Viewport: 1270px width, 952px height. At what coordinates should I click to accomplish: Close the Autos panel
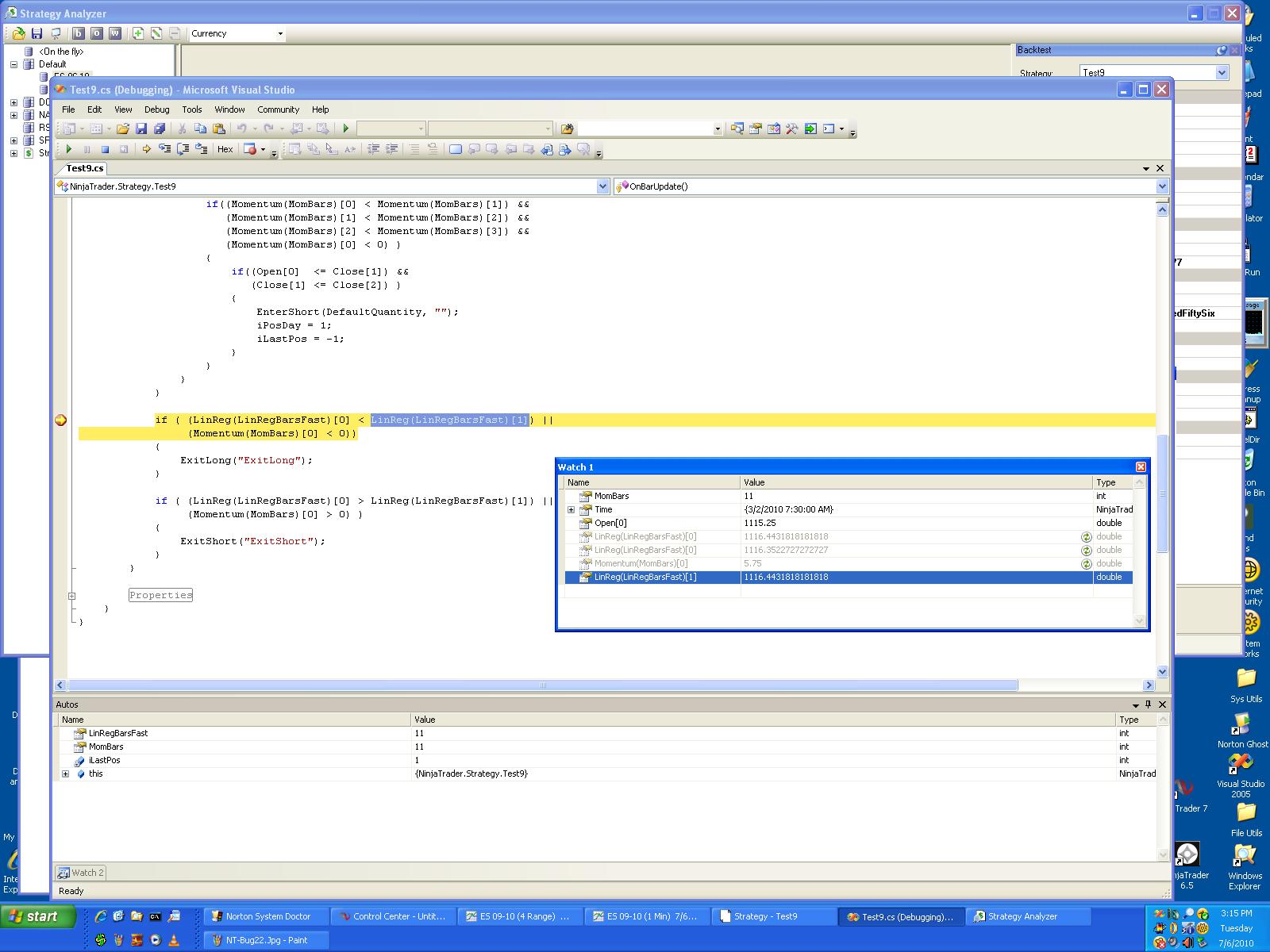[1163, 704]
